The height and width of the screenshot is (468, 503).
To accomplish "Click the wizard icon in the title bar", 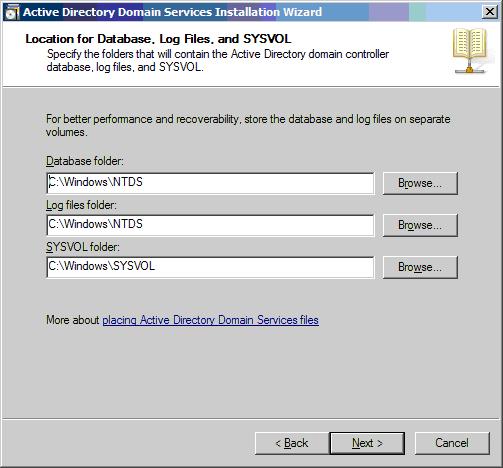I will [12, 12].
